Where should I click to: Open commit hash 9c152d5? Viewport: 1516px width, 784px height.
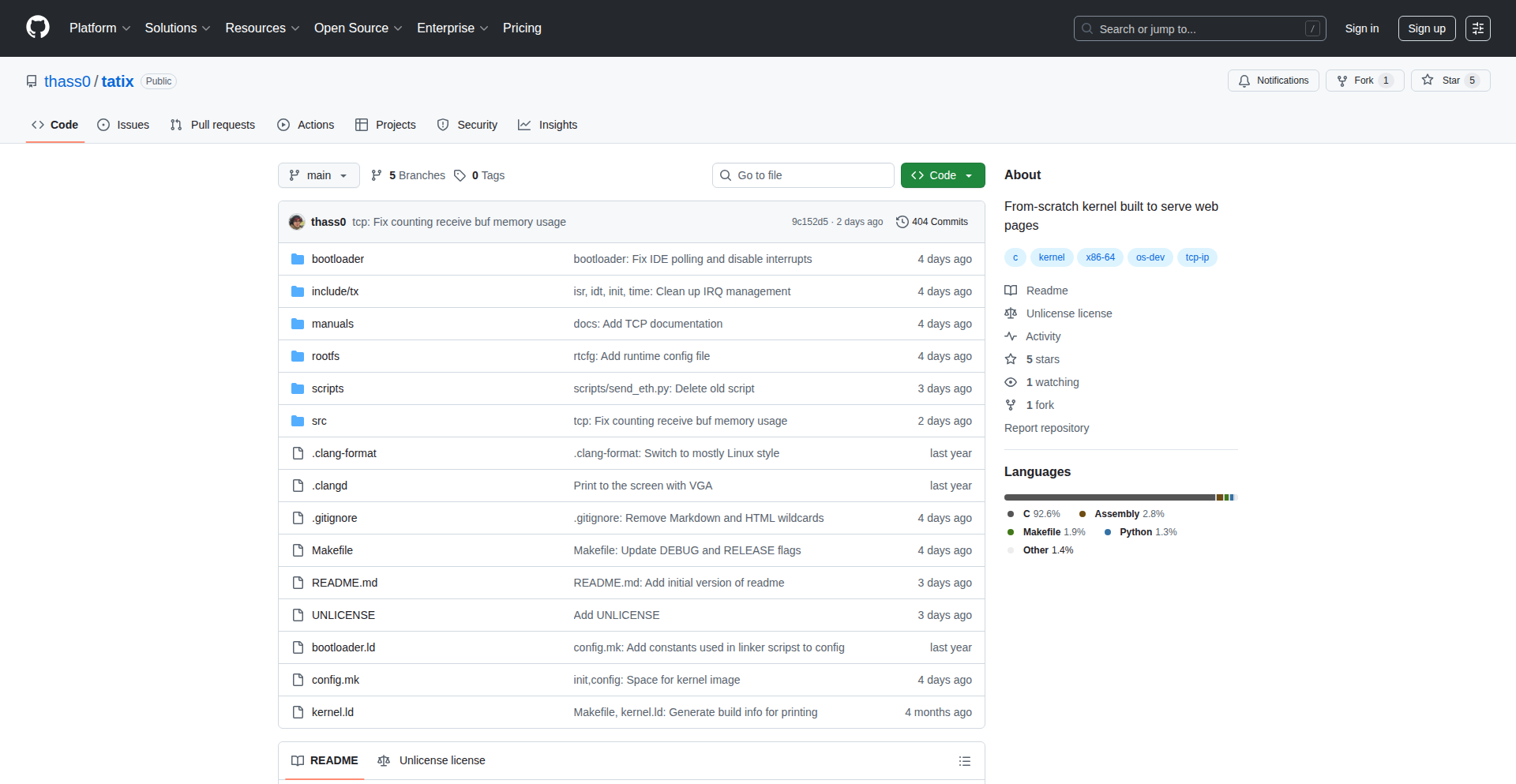810,222
